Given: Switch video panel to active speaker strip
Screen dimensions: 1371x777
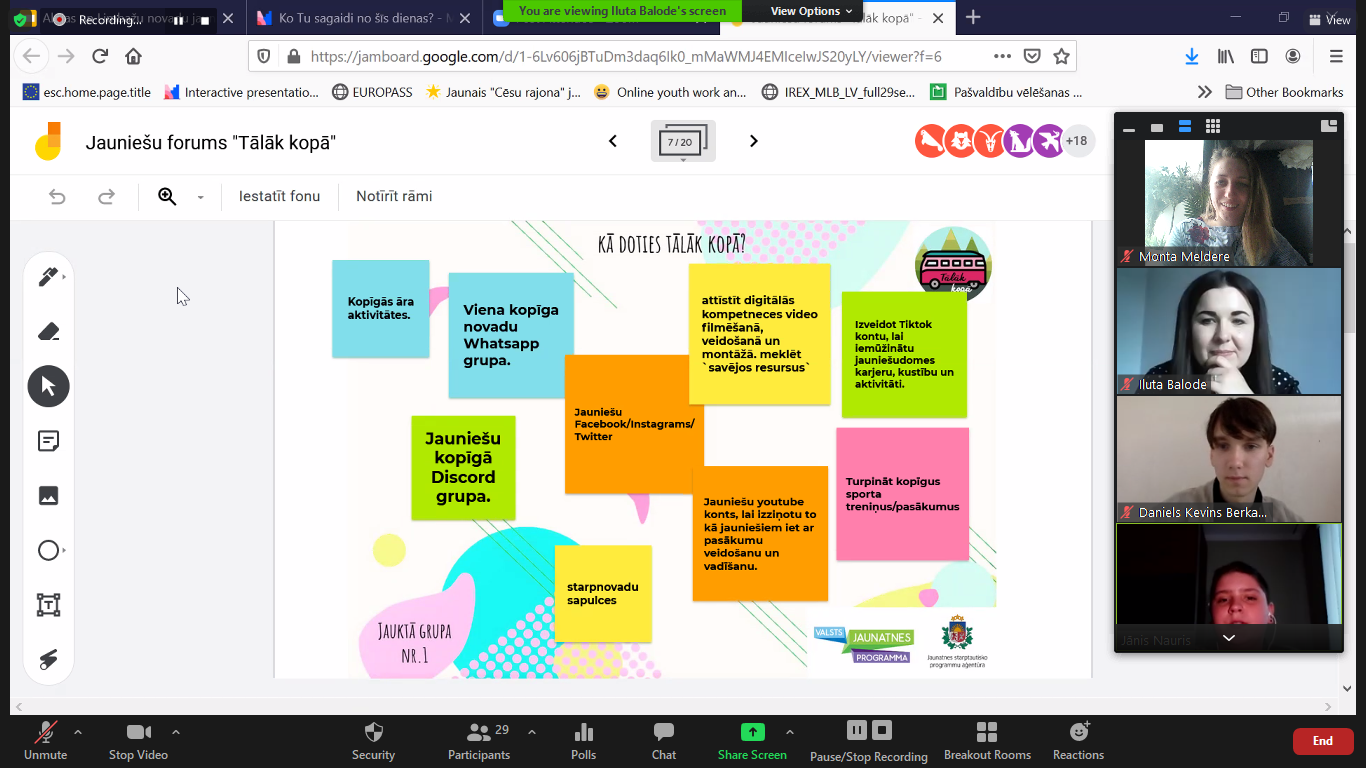Looking at the screenshot, I should click(1185, 127).
